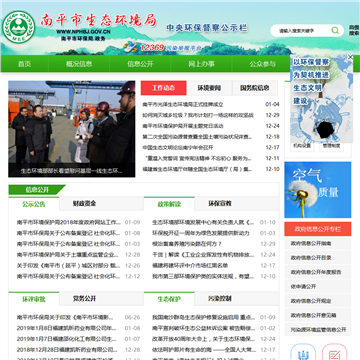This screenshot has width=360, height=360.
Task: Open the 管理制度 button
Action: click(x=331, y=146)
